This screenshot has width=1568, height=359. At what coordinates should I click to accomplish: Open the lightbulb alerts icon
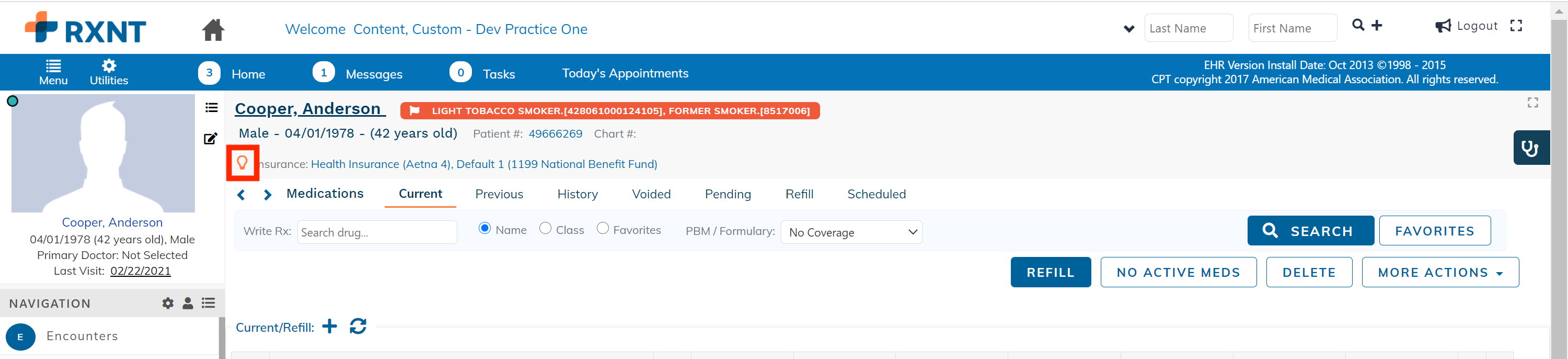(x=243, y=163)
